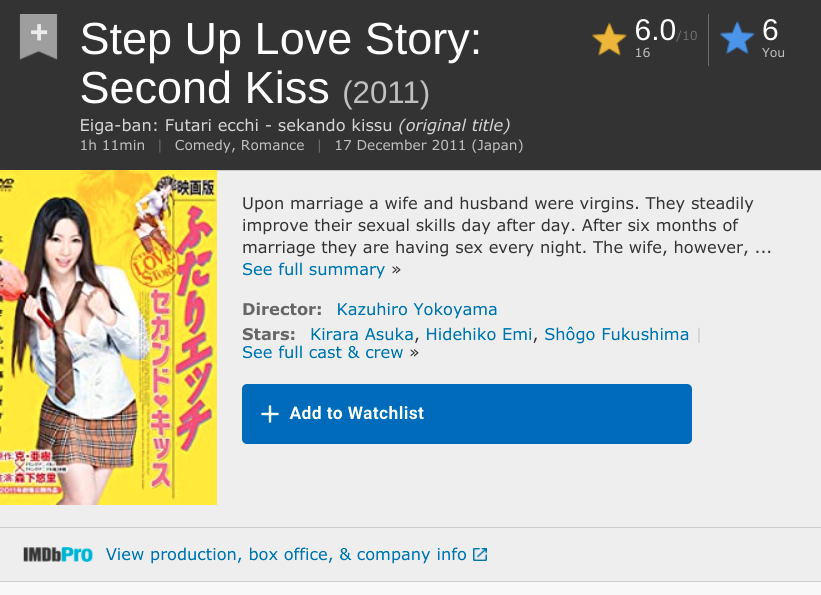Open See full cast & crew
Image resolution: width=821 pixels, height=595 pixels.
coord(322,352)
